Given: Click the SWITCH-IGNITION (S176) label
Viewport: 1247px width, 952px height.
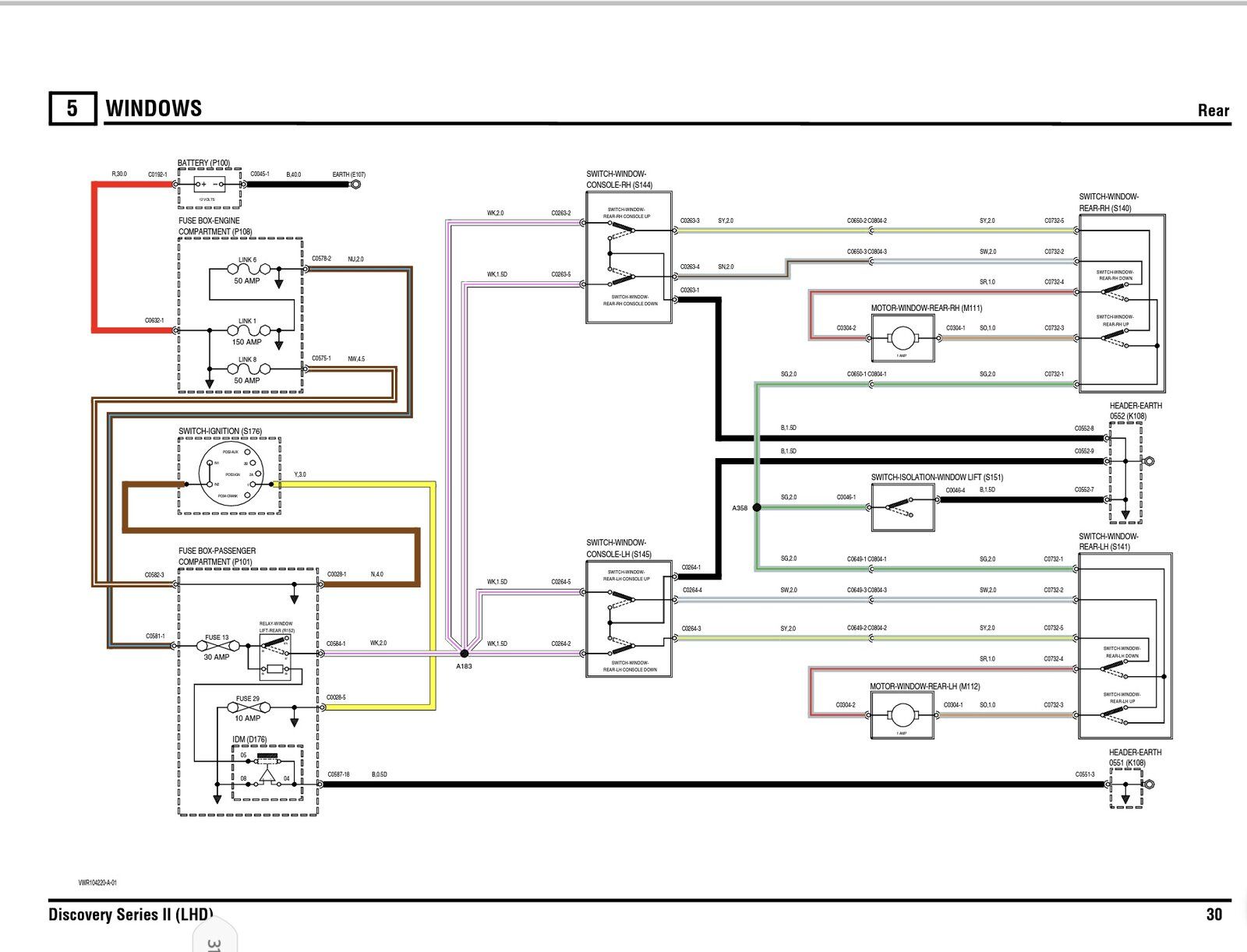Looking at the screenshot, I should (x=220, y=431).
